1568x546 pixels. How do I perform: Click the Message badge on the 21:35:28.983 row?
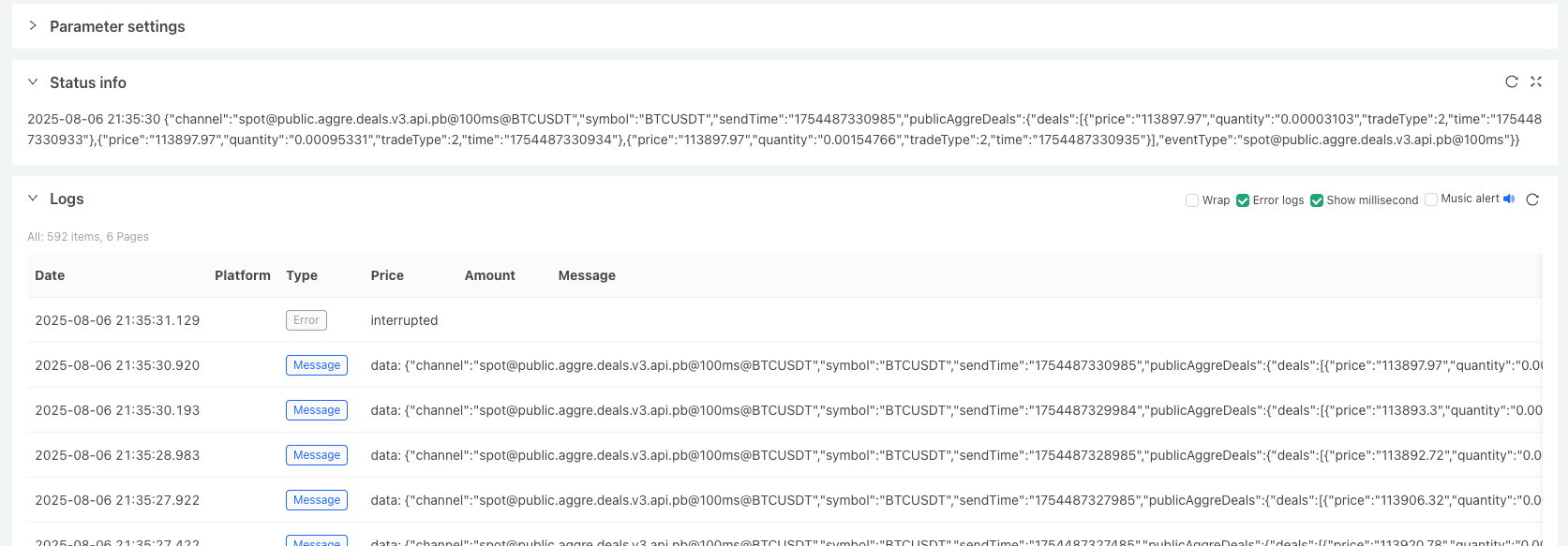click(316, 454)
